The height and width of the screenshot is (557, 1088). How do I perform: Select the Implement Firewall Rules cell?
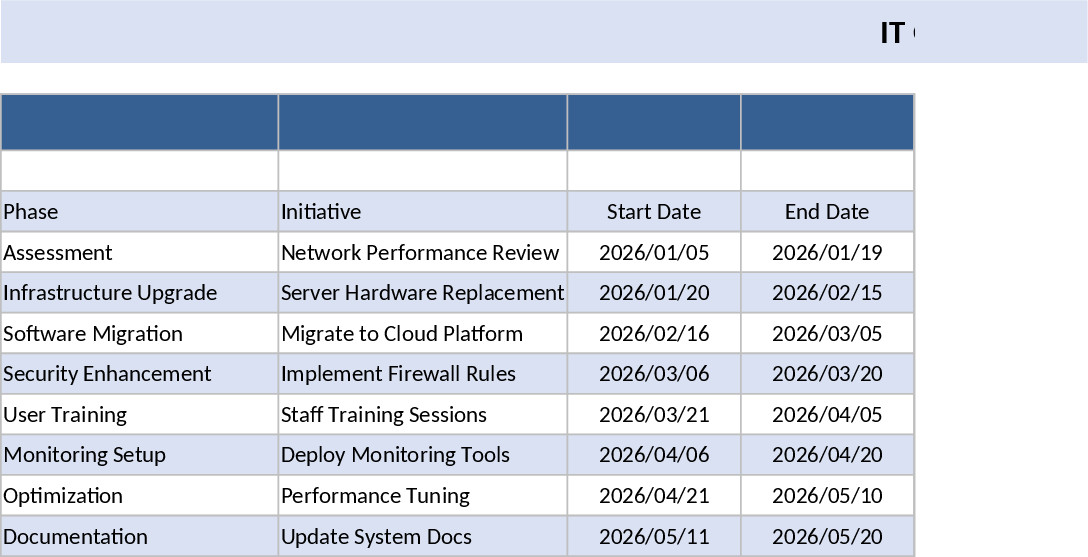point(421,374)
